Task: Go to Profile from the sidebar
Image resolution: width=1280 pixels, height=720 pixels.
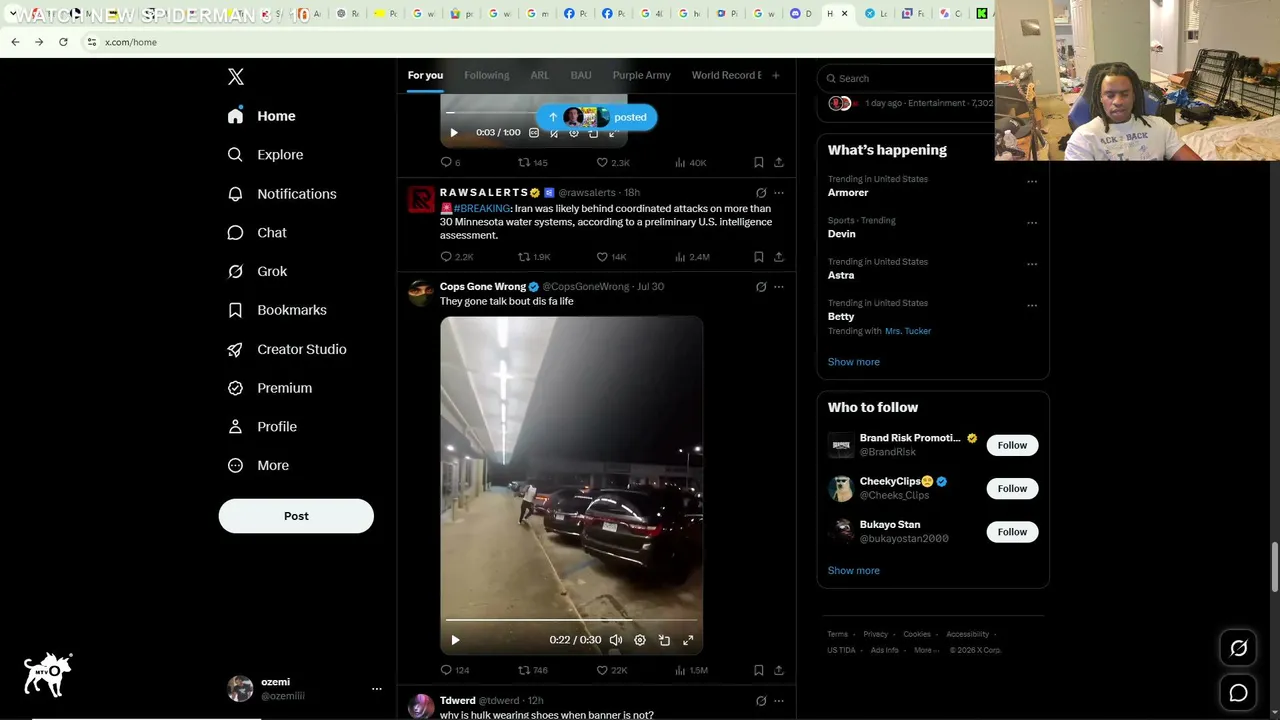Action: (x=262, y=427)
